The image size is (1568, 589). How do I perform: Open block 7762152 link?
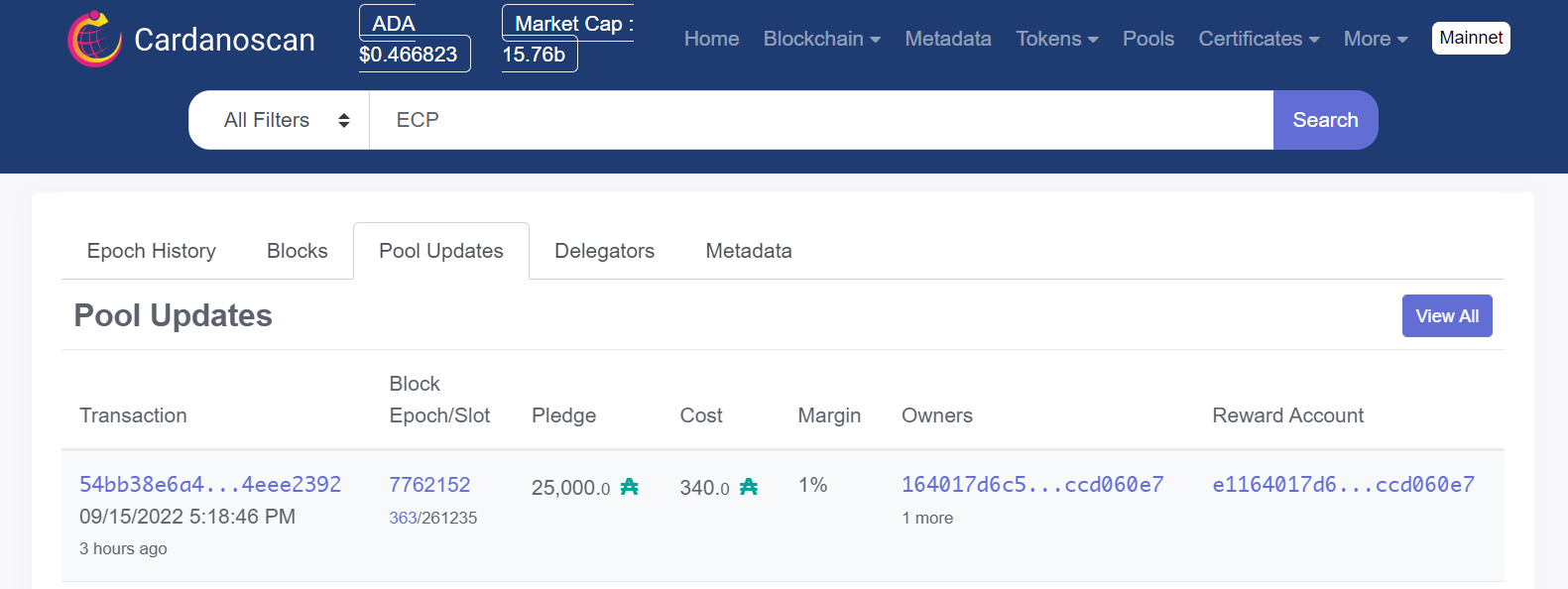pos(429,484)
